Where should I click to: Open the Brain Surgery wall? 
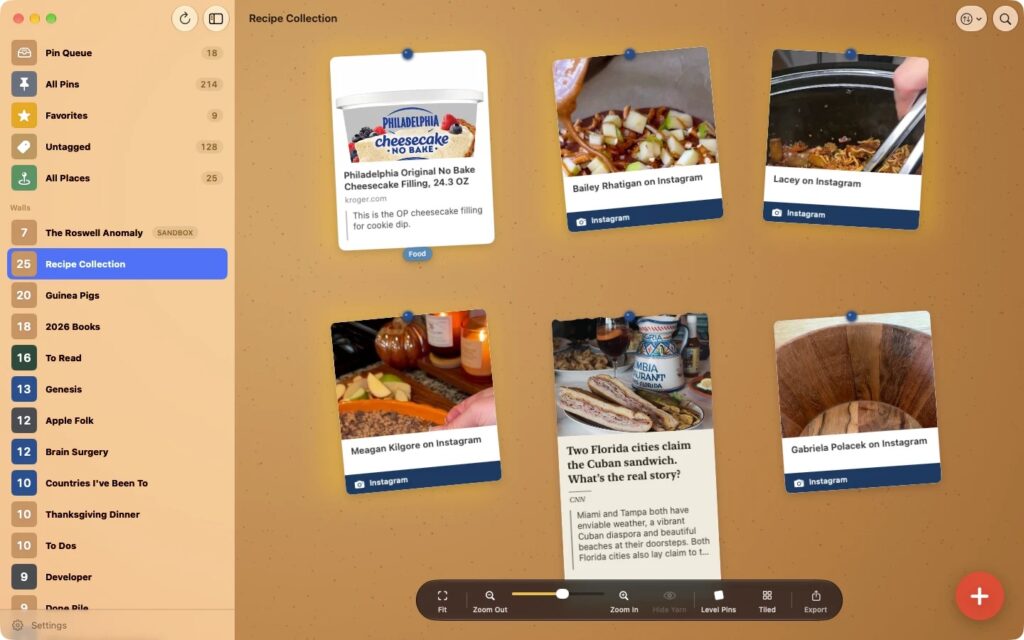[118, 452]
